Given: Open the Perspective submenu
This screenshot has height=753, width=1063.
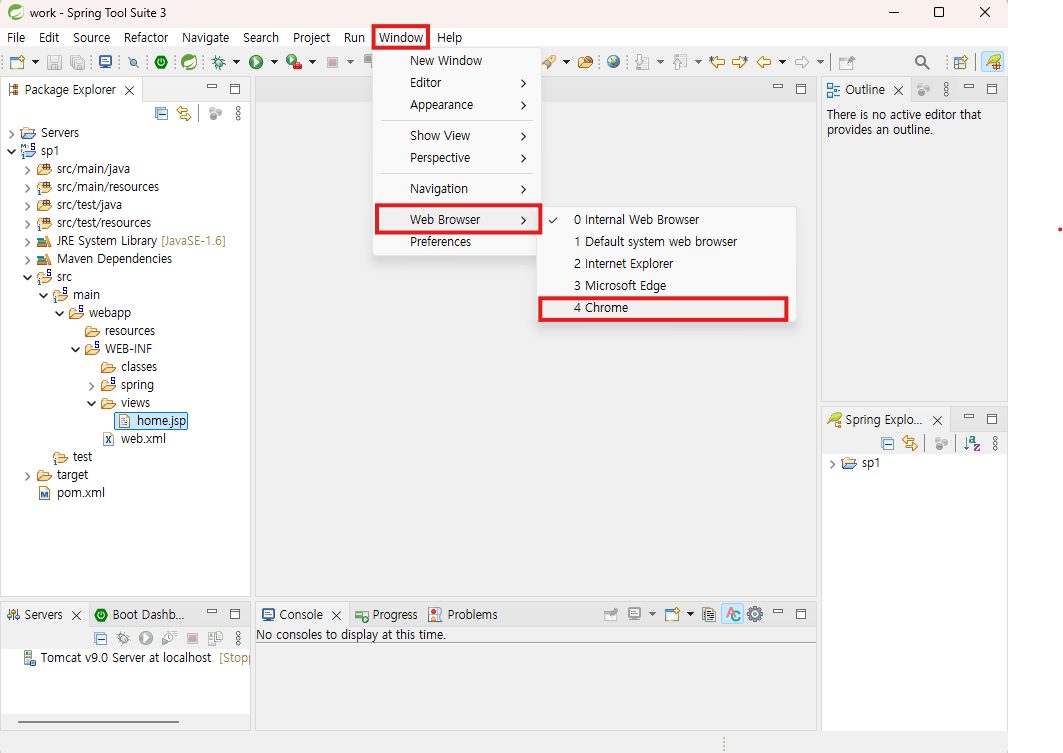Looking at the screenshot, I should [457, 158].
